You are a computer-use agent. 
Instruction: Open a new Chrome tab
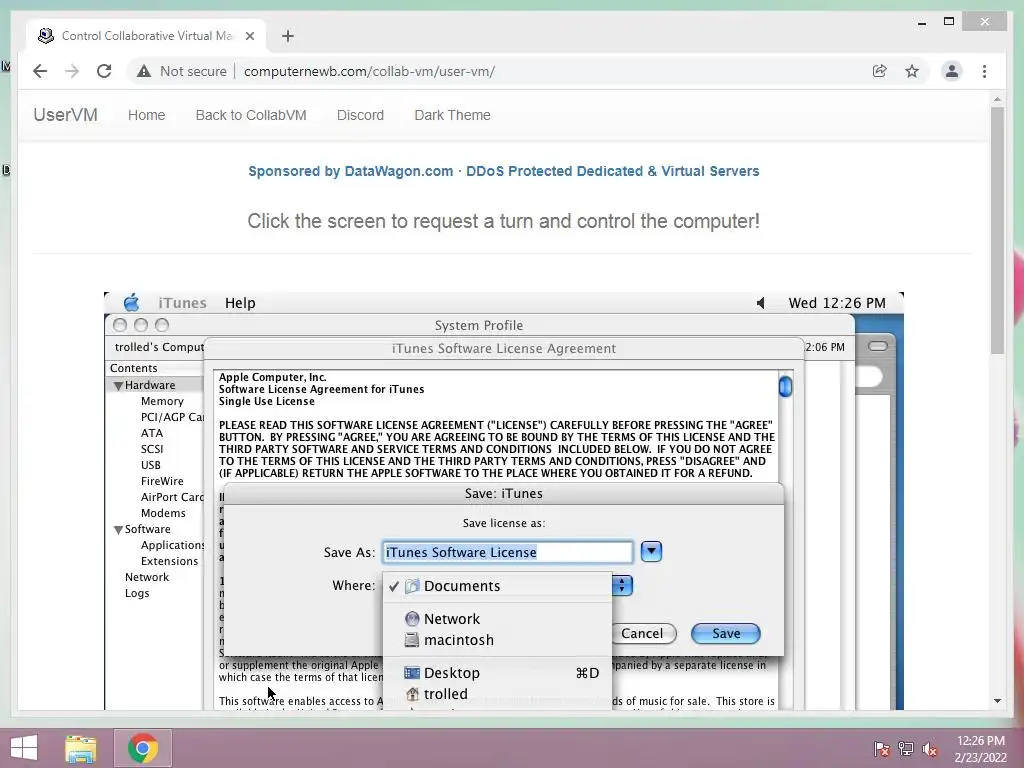(288, 36)
